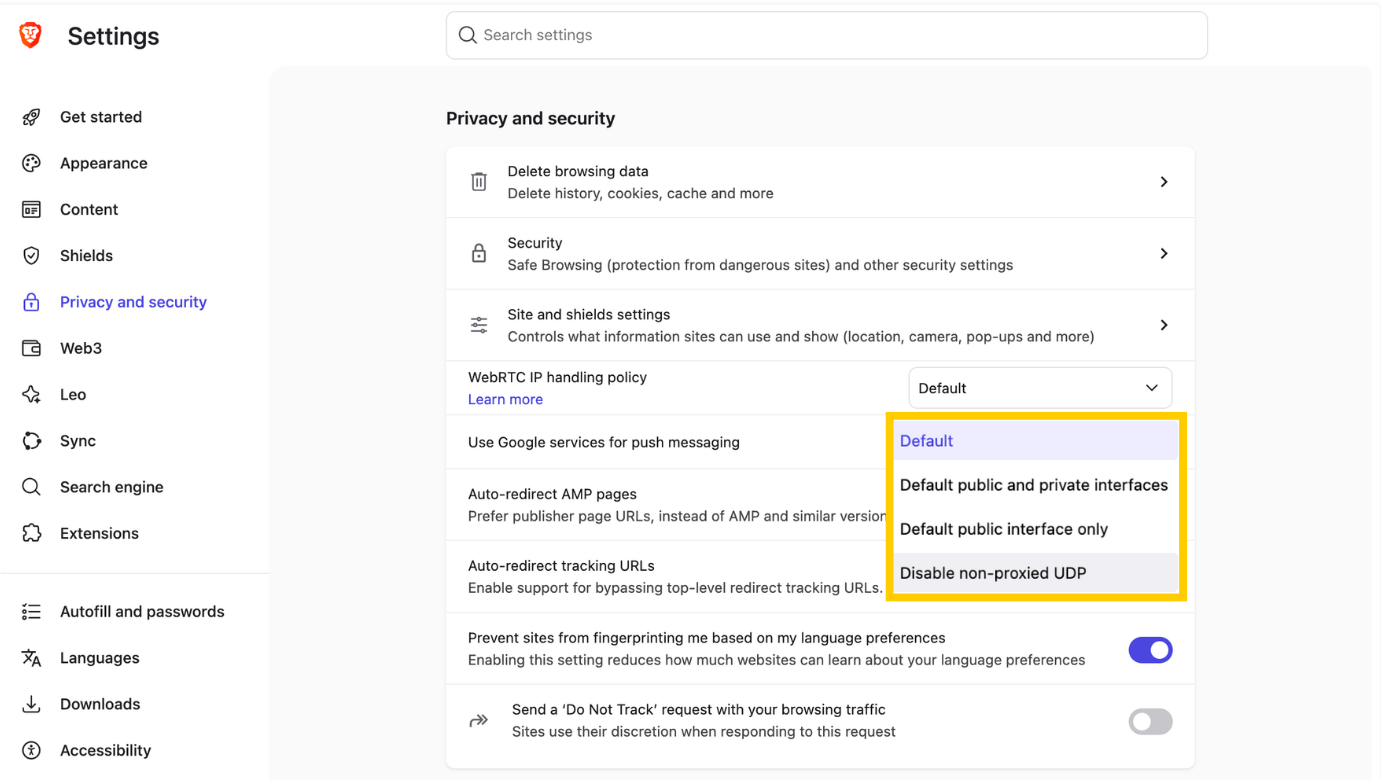Open Get started settings section
This screenshot has height=780, width=1381.
(101, 117)
